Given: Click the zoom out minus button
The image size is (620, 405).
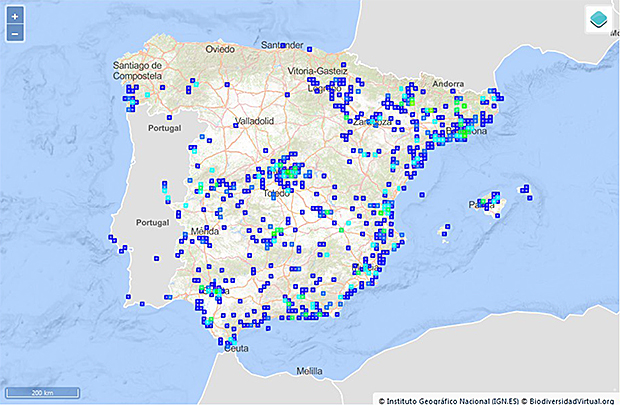Looking at the screenshot, I should coord(15,34).
